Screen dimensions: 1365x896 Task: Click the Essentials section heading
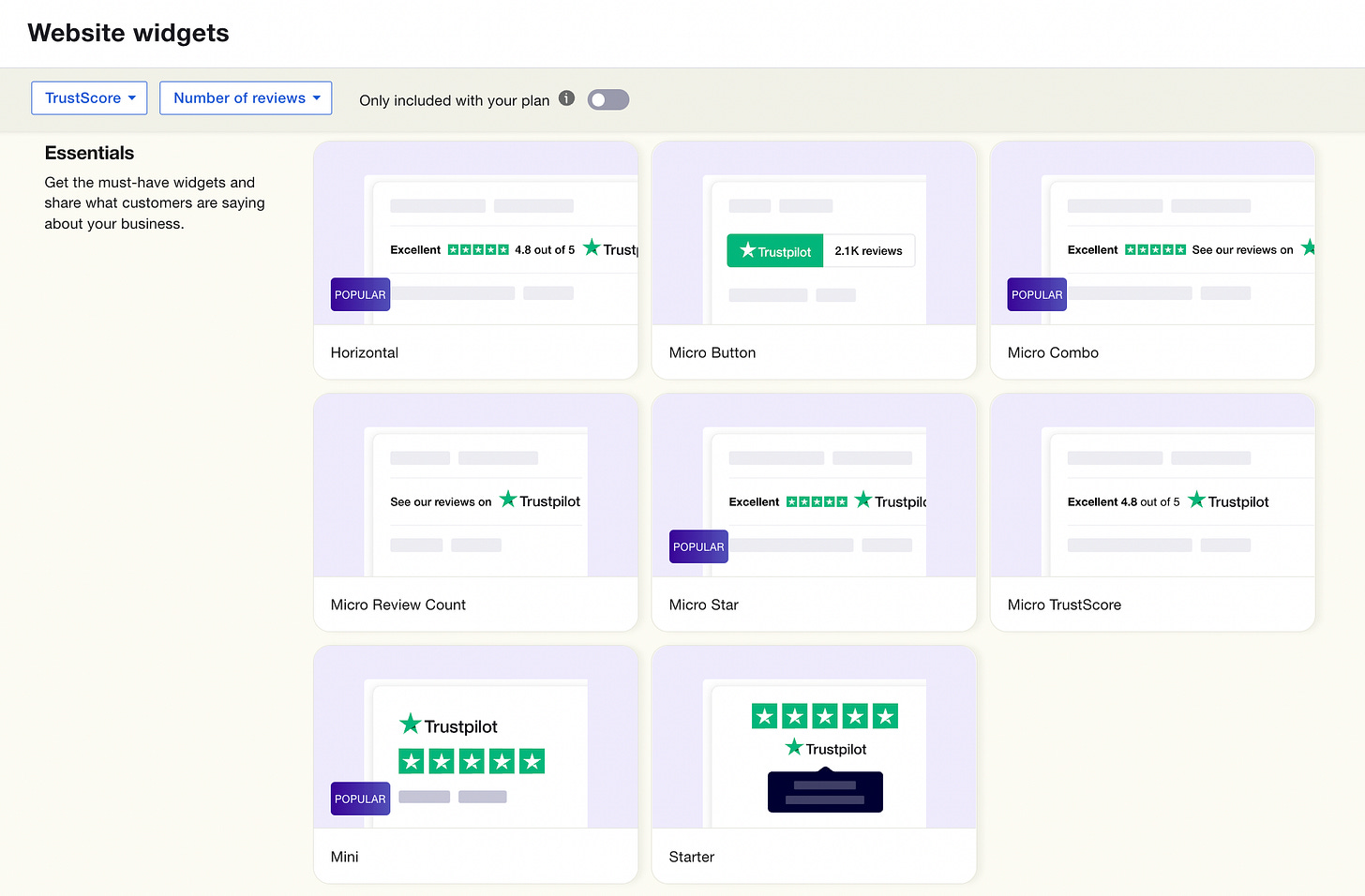pos(89,153)
